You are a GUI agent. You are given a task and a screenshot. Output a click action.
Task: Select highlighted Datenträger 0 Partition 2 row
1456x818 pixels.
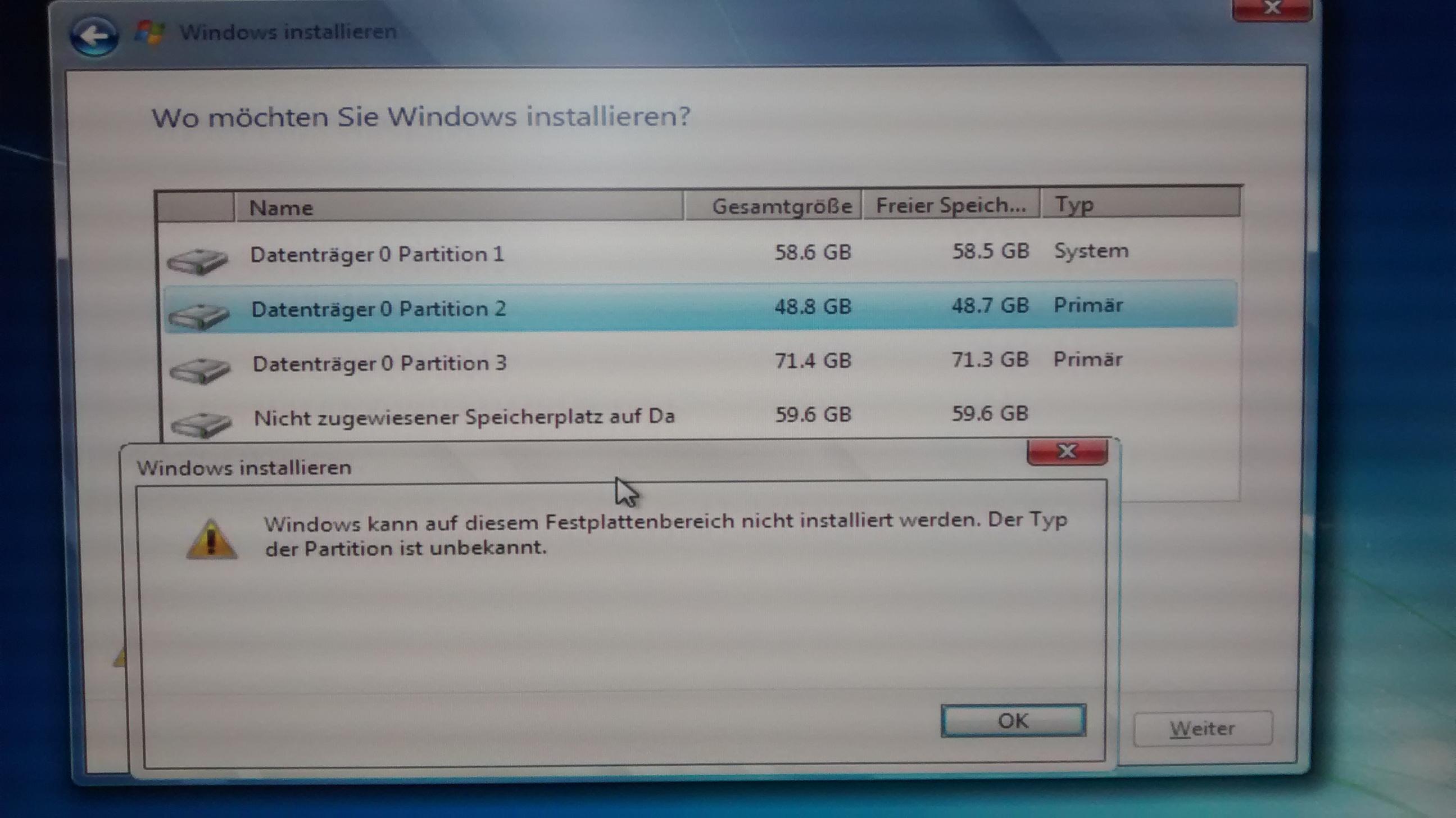pyautogui.click(x=700, y=306)
